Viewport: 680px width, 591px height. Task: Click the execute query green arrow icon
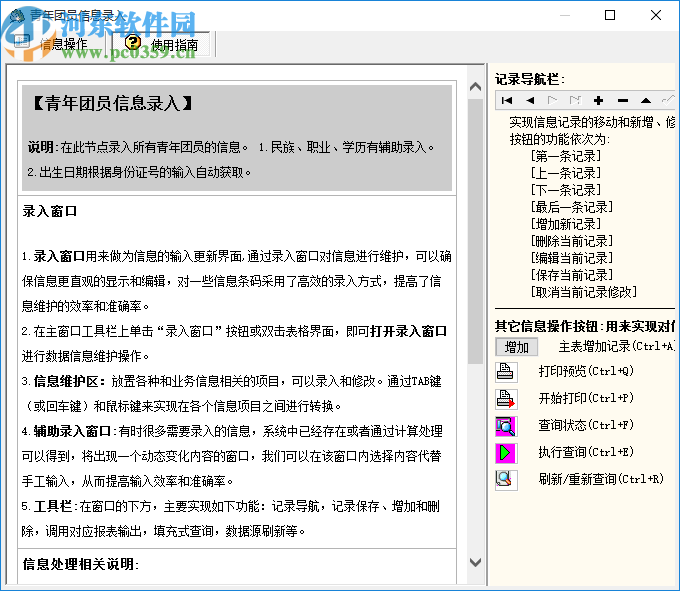pos(506,453)
